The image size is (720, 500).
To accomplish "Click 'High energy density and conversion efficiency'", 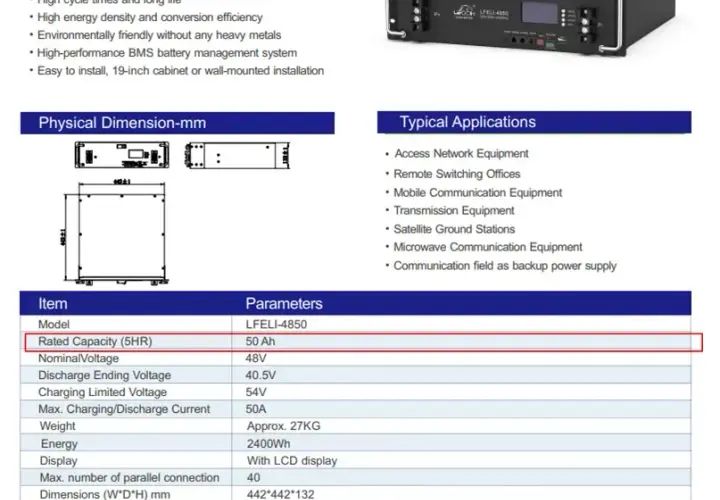I will (x=150, y=17).
